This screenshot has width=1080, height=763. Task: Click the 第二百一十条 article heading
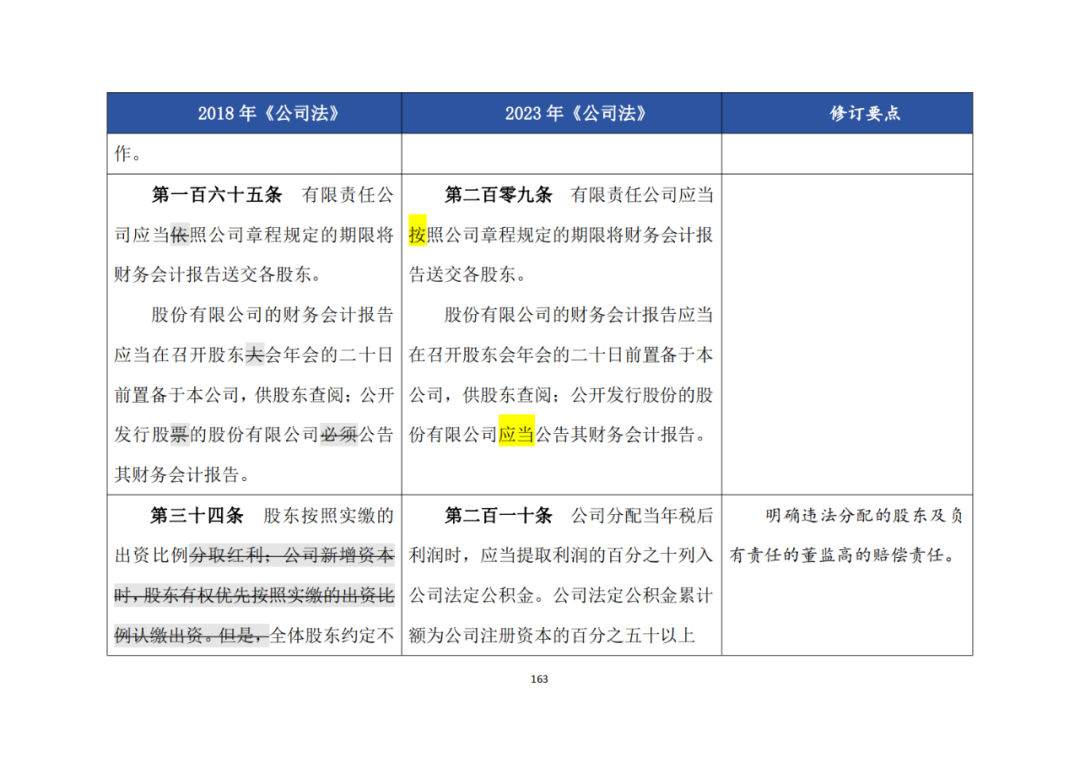[x=498, y=515]
